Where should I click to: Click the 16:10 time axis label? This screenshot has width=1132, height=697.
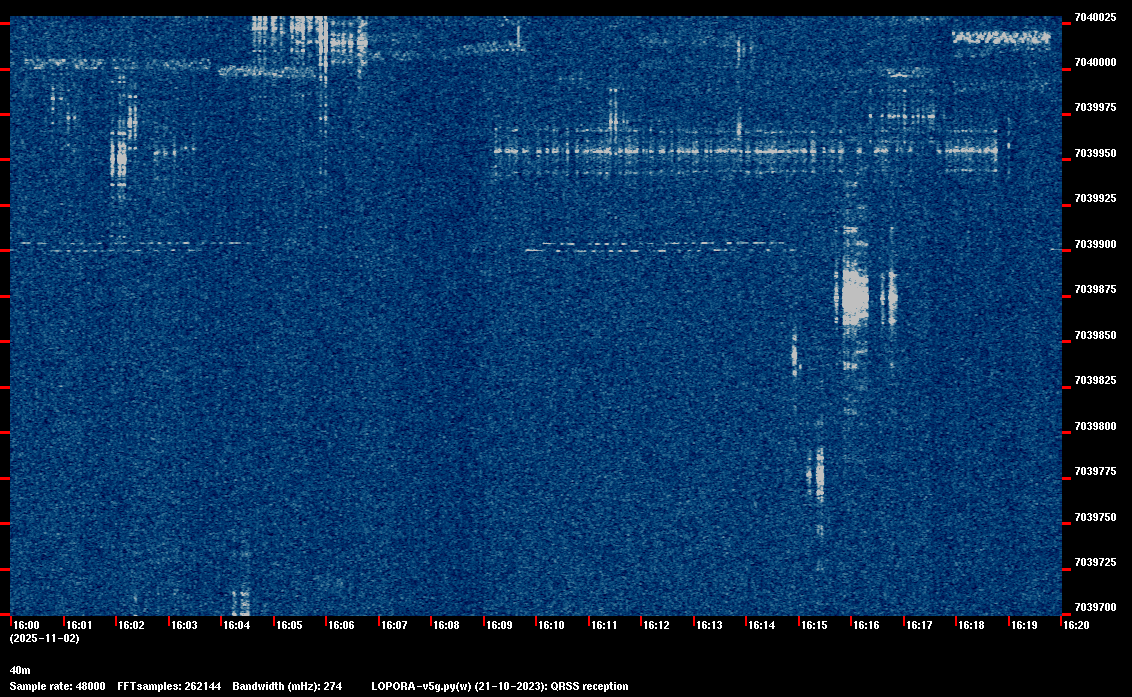552,625
